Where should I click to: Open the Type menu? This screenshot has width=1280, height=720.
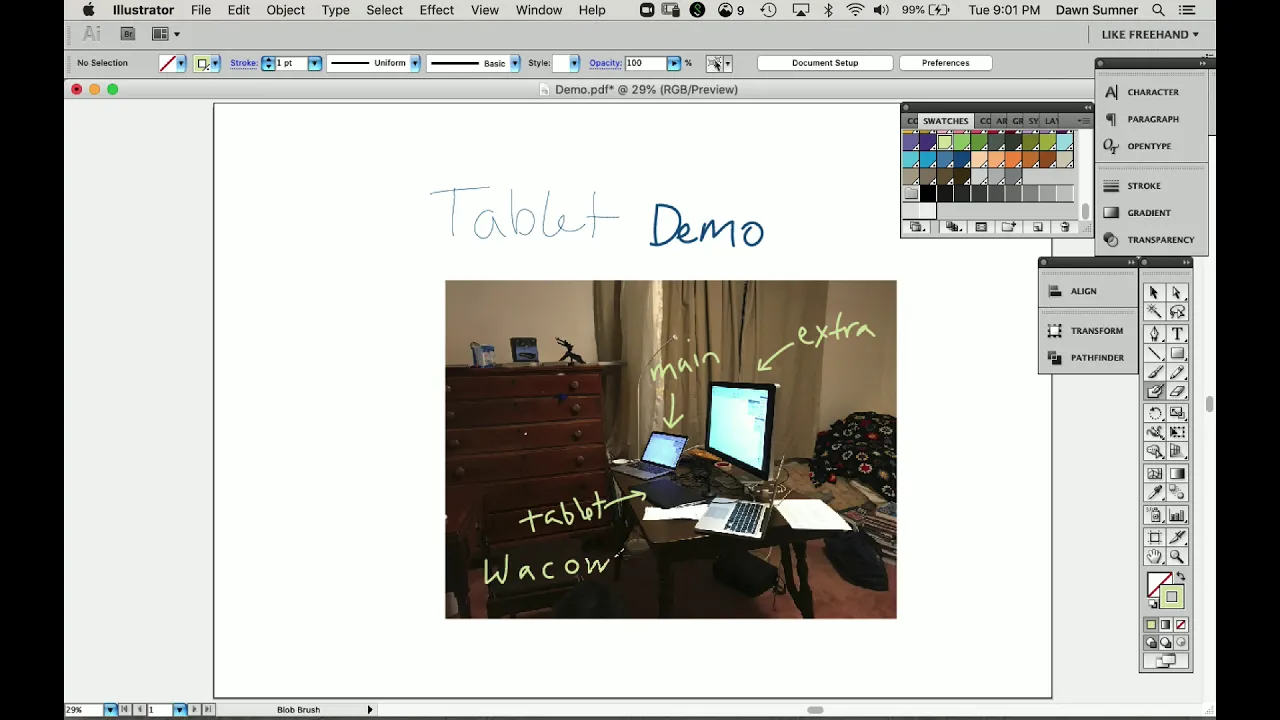pyautogui.click(x=335, y=10)
